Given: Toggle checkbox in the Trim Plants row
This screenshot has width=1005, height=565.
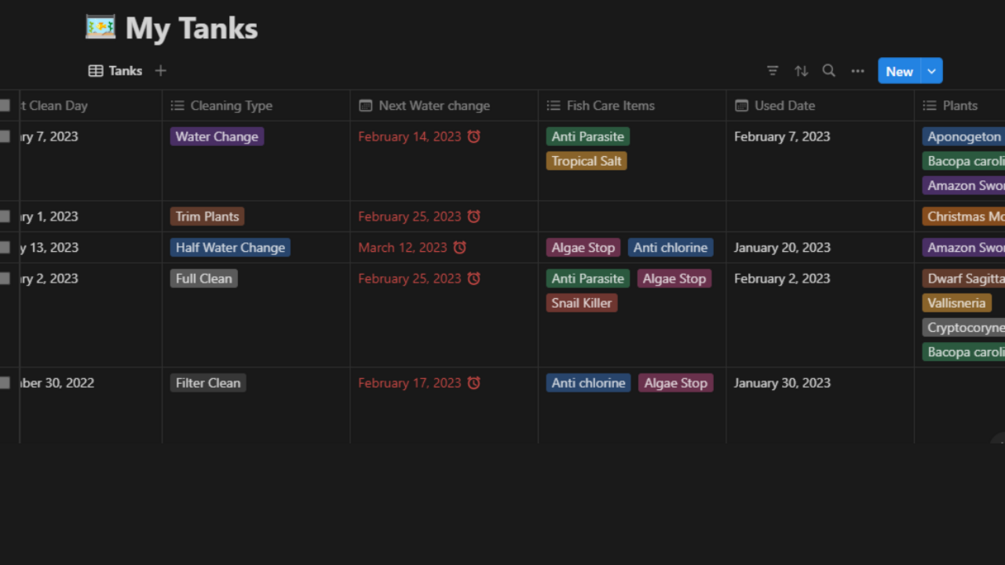Looking at the screenshot, I should point(5,217).
